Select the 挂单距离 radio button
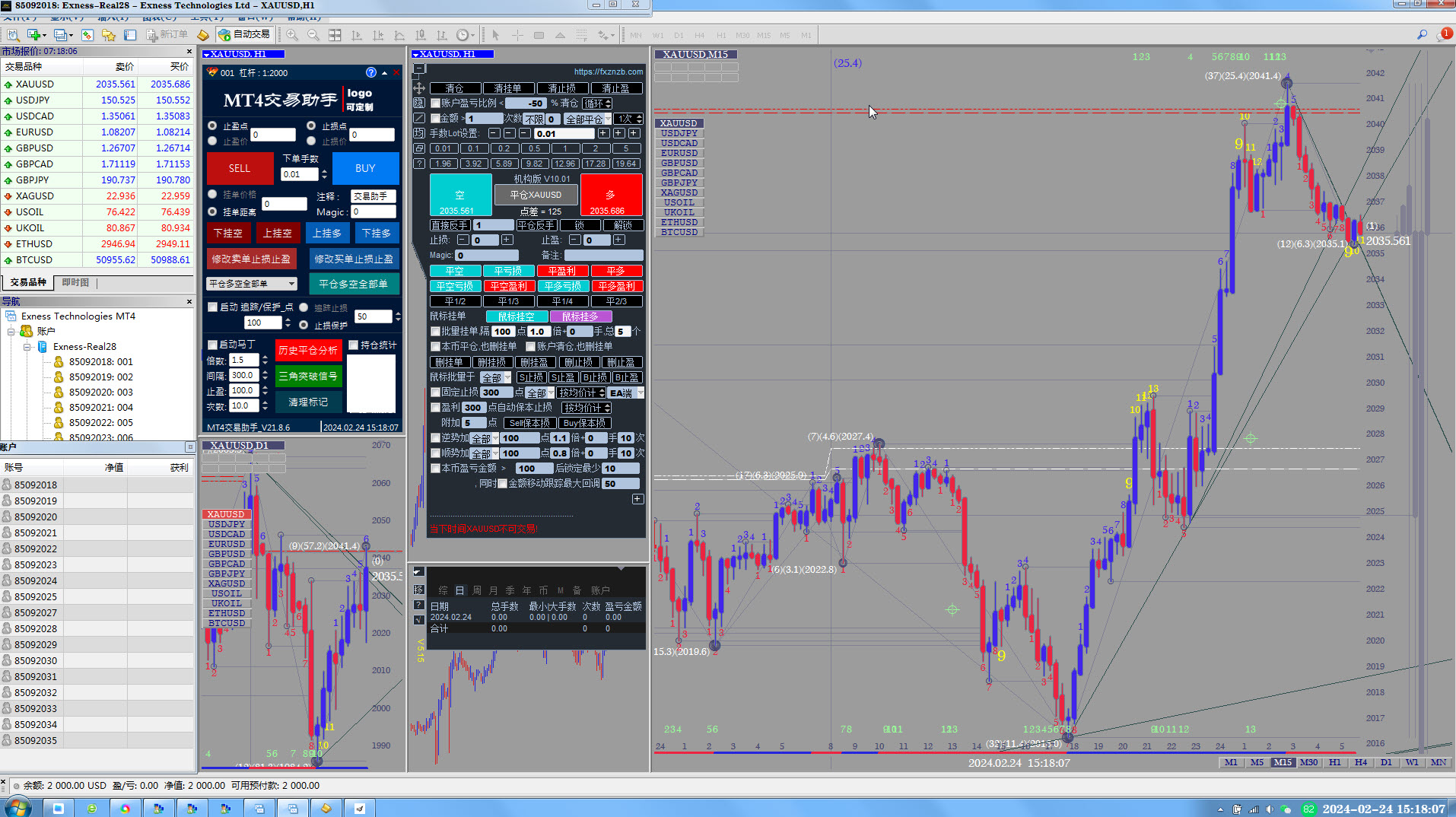The height and width of the screenshot is (817, 1456). (213, 211)
